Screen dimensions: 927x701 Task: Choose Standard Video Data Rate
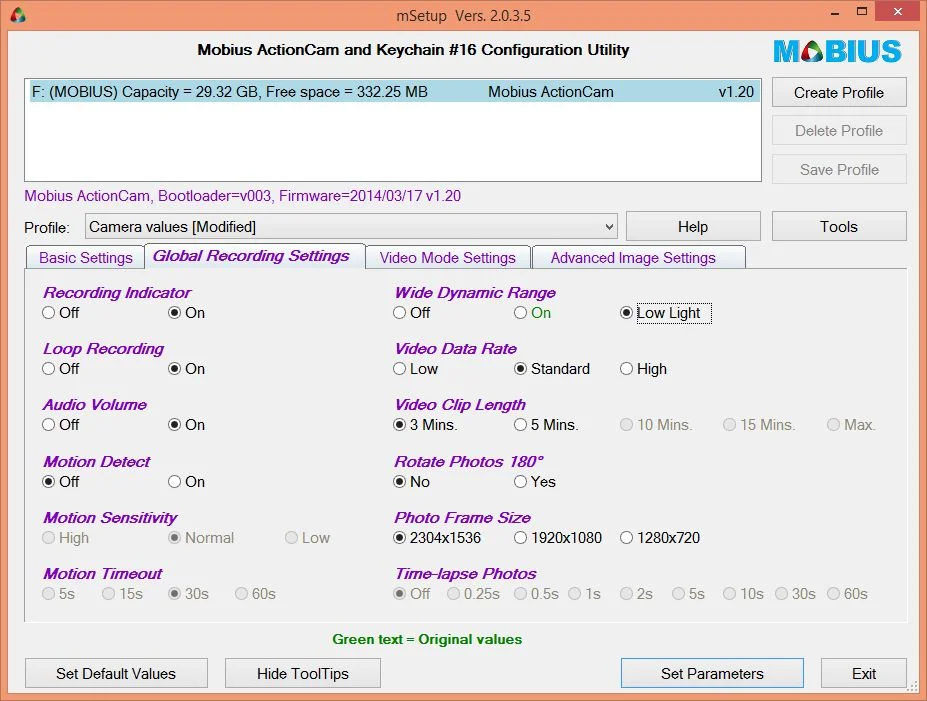tap(552, 369)
